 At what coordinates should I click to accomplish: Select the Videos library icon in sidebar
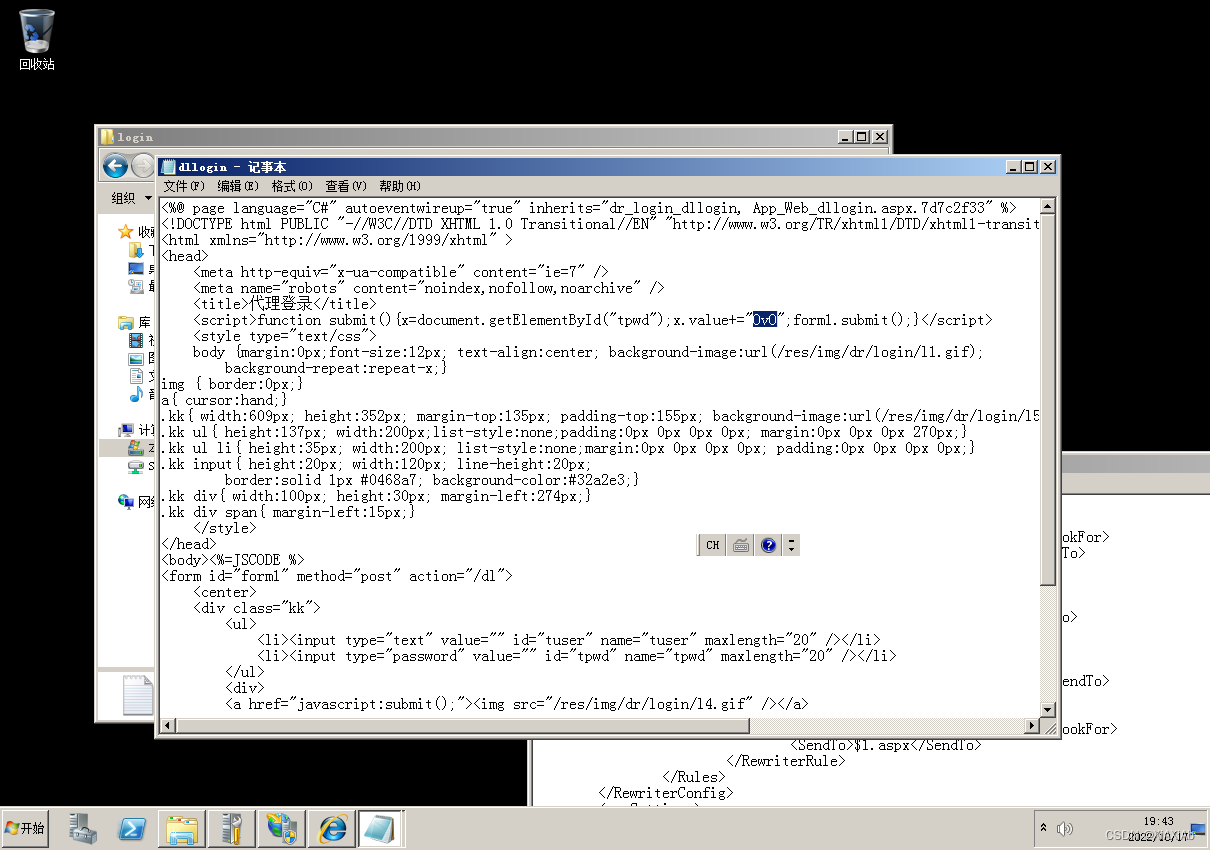pyautogui.click(x=136, y=340)
